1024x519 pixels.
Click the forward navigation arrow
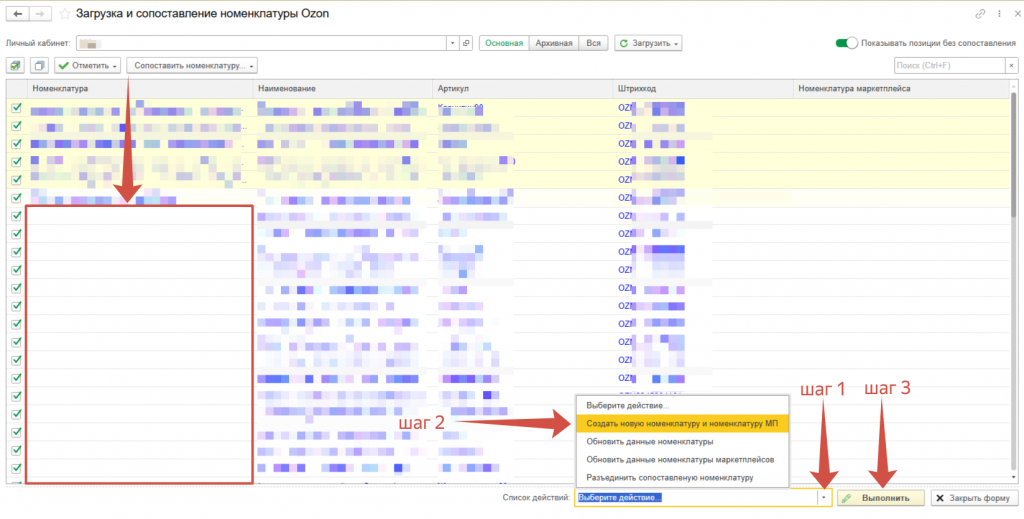click(x=42, y=14)
